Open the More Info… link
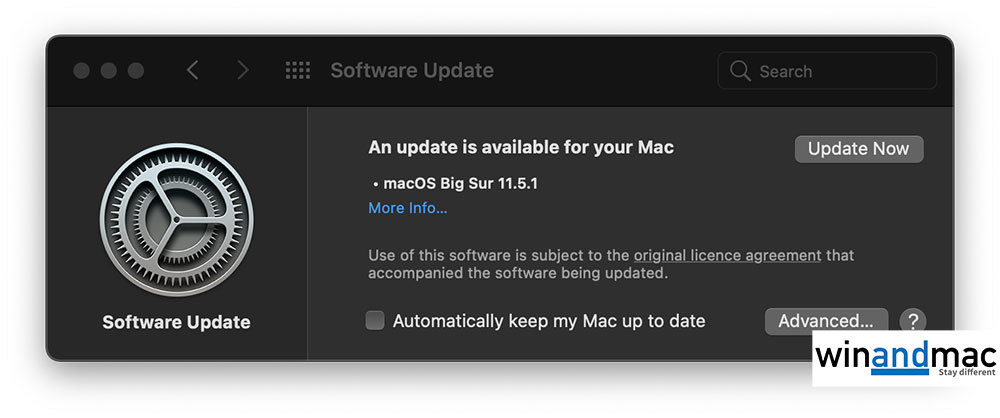This screenshot has height=418, width=1000. click(x=408, y=208)
